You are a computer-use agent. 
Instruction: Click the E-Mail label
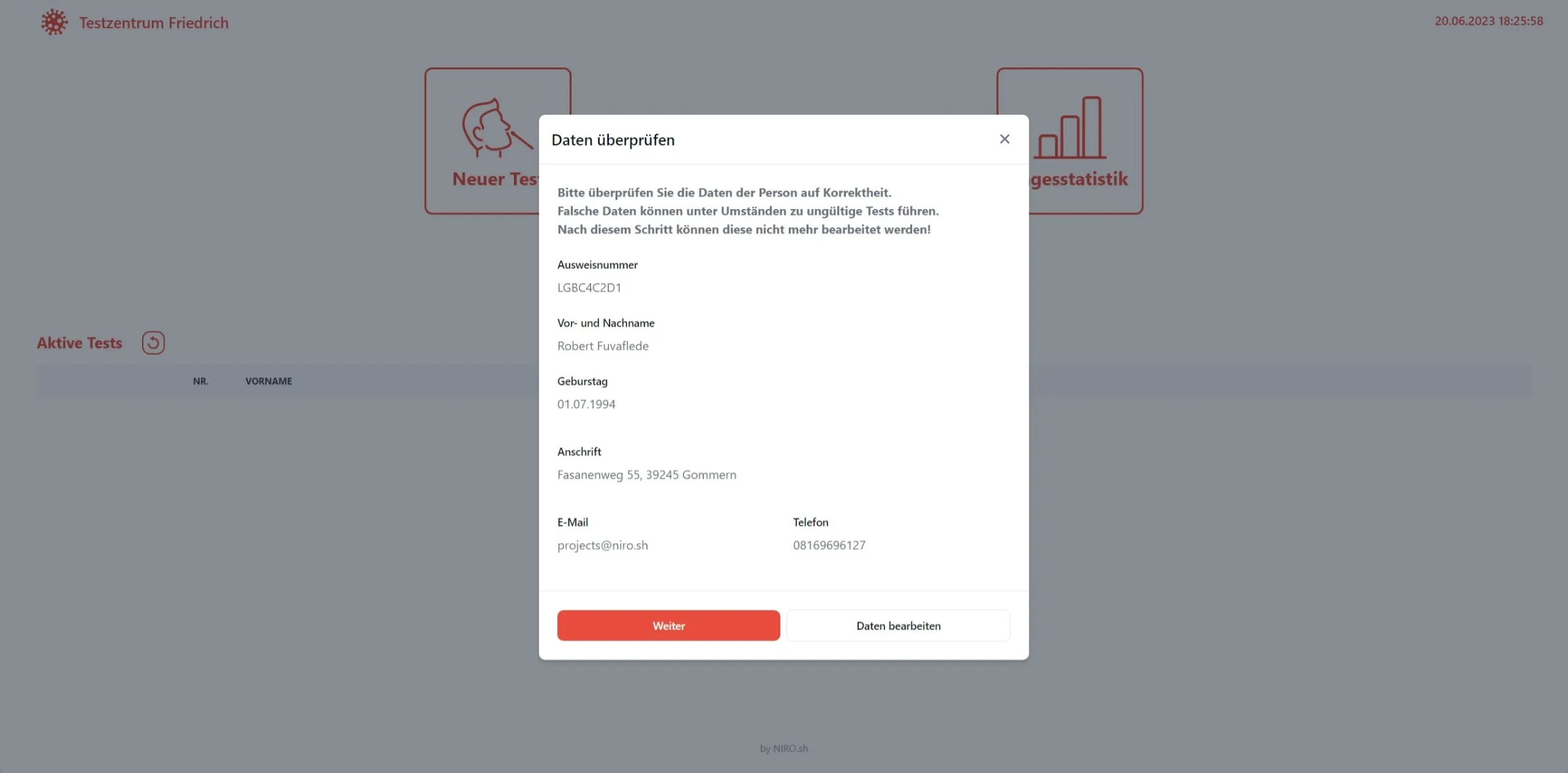pyautogui.click(x=572, y=522)
